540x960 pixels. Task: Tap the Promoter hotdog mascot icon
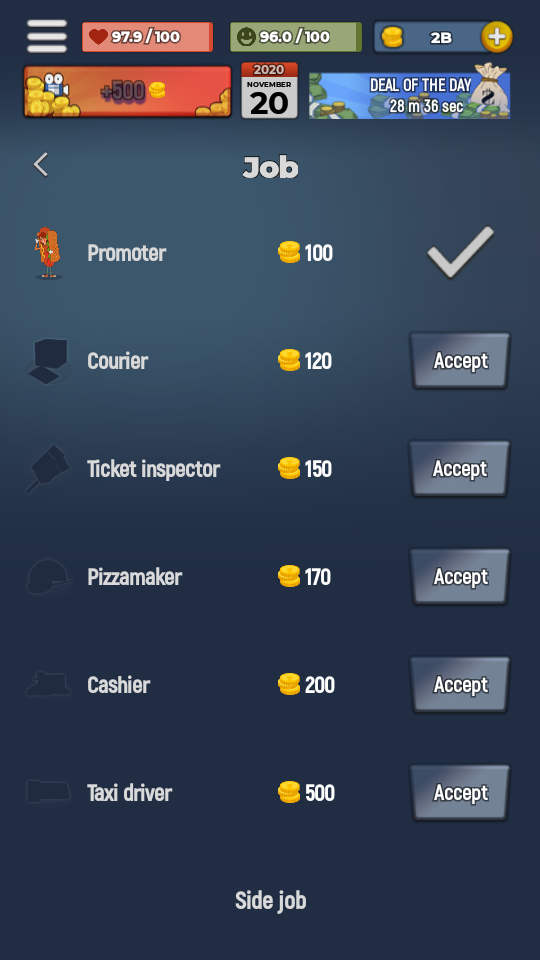point(48,253)
